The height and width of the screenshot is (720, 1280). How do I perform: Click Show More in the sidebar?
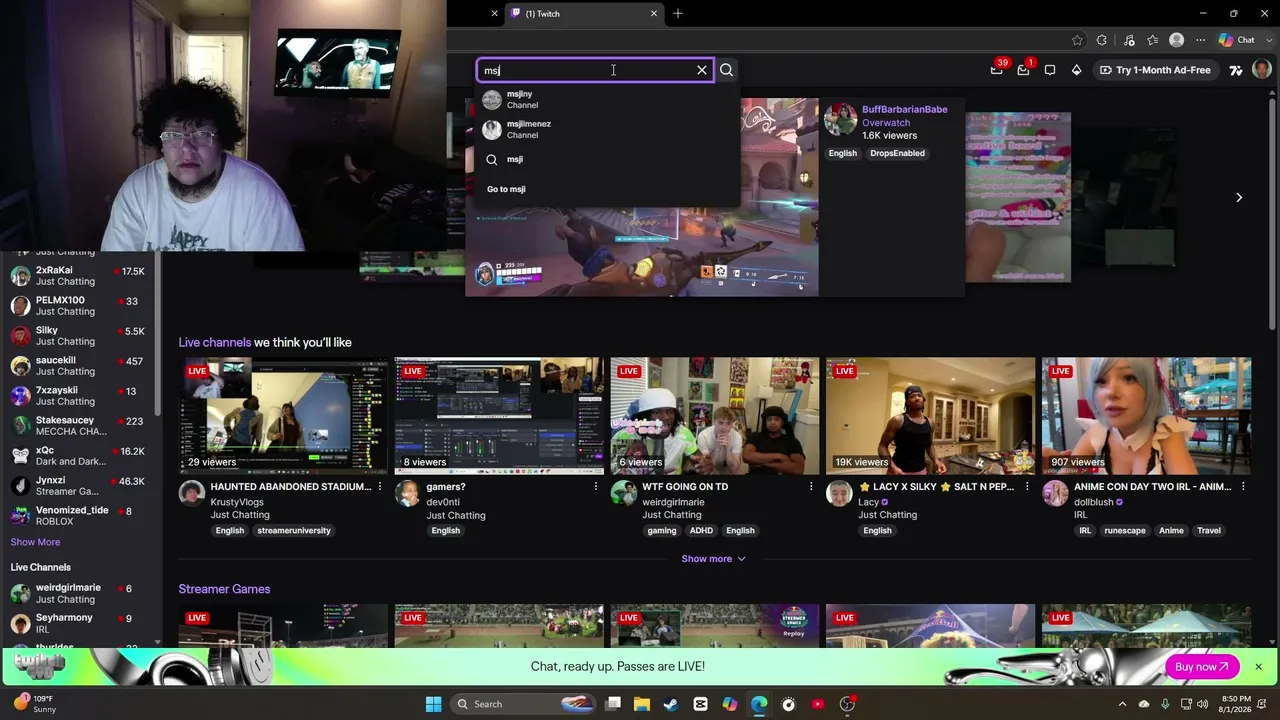(35, 542)
